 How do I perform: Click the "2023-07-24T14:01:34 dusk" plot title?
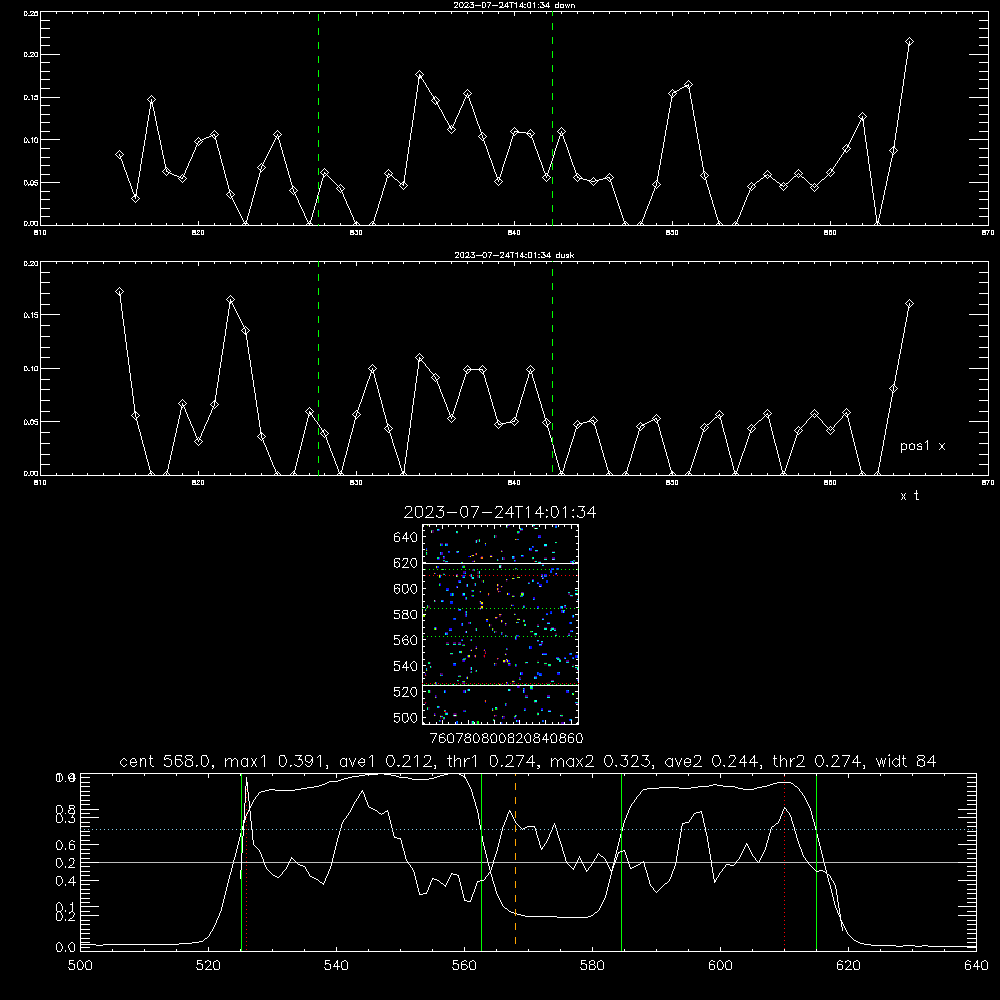click(x=514, y=255)
